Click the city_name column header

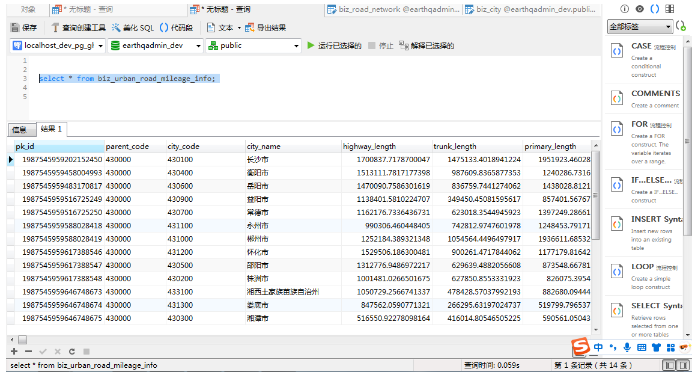click(293, 146)
